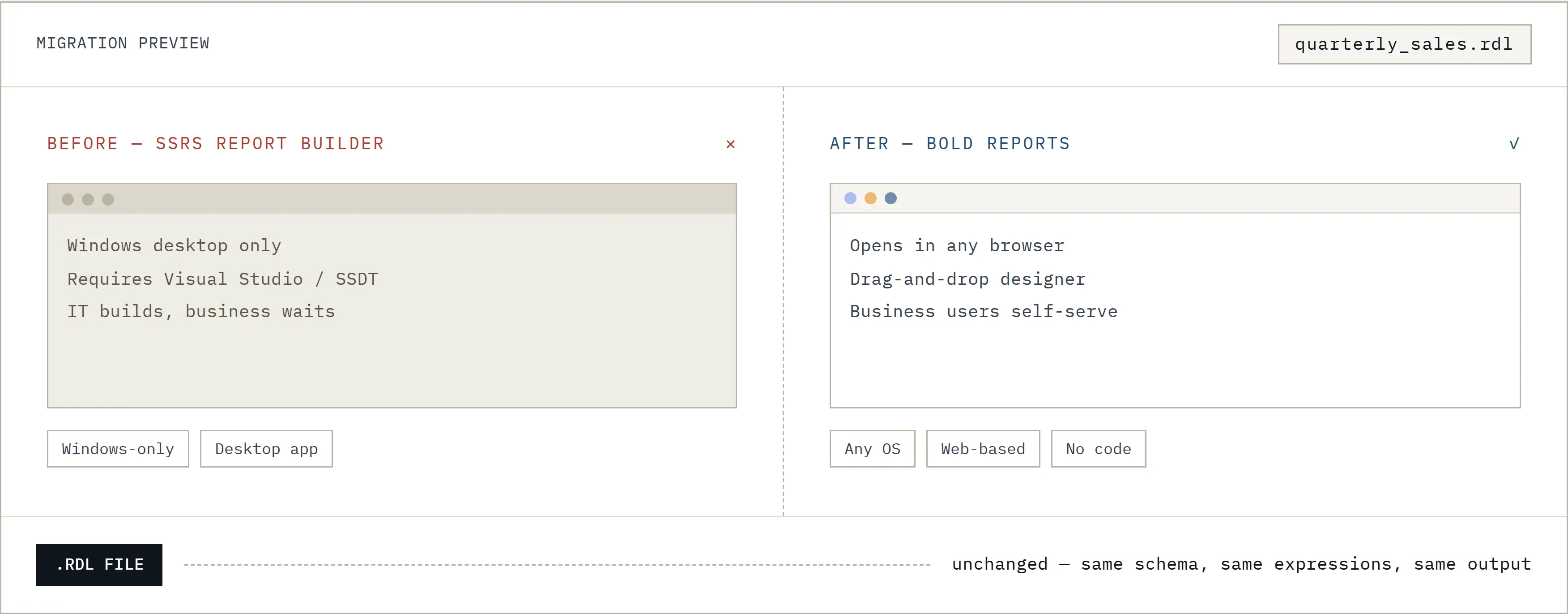Select the Windows-only tag
The image size is (1568, 614).
pos(118,449)
